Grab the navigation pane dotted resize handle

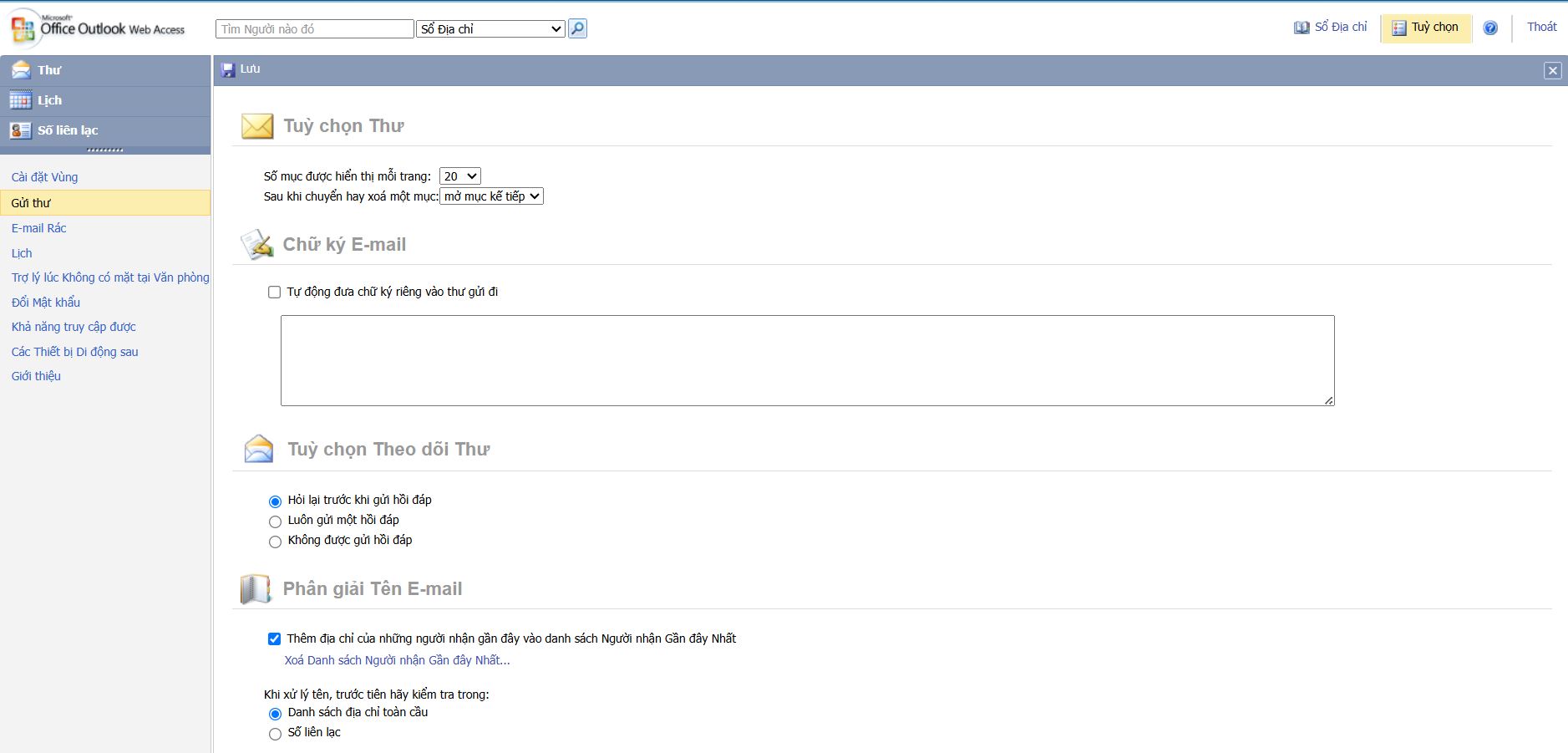point(105,150)
